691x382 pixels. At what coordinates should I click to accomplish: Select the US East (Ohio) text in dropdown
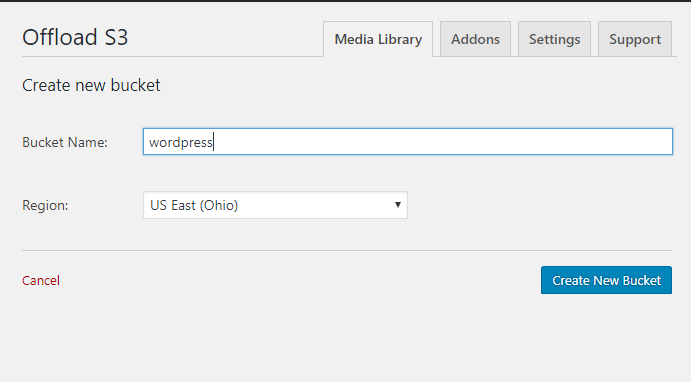(194, 205)
